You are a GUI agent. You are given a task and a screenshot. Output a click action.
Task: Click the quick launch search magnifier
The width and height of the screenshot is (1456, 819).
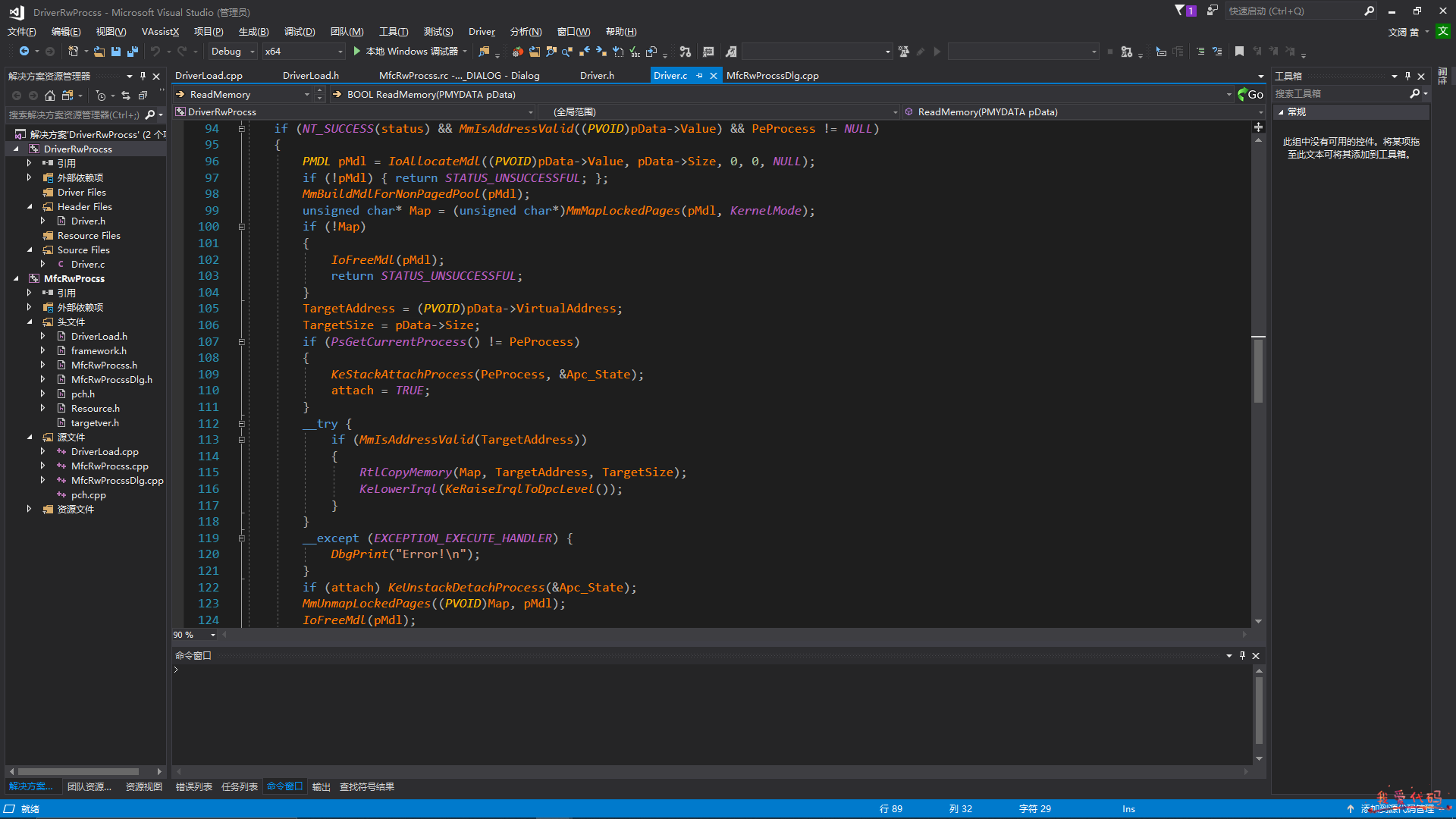(1369, 11)
